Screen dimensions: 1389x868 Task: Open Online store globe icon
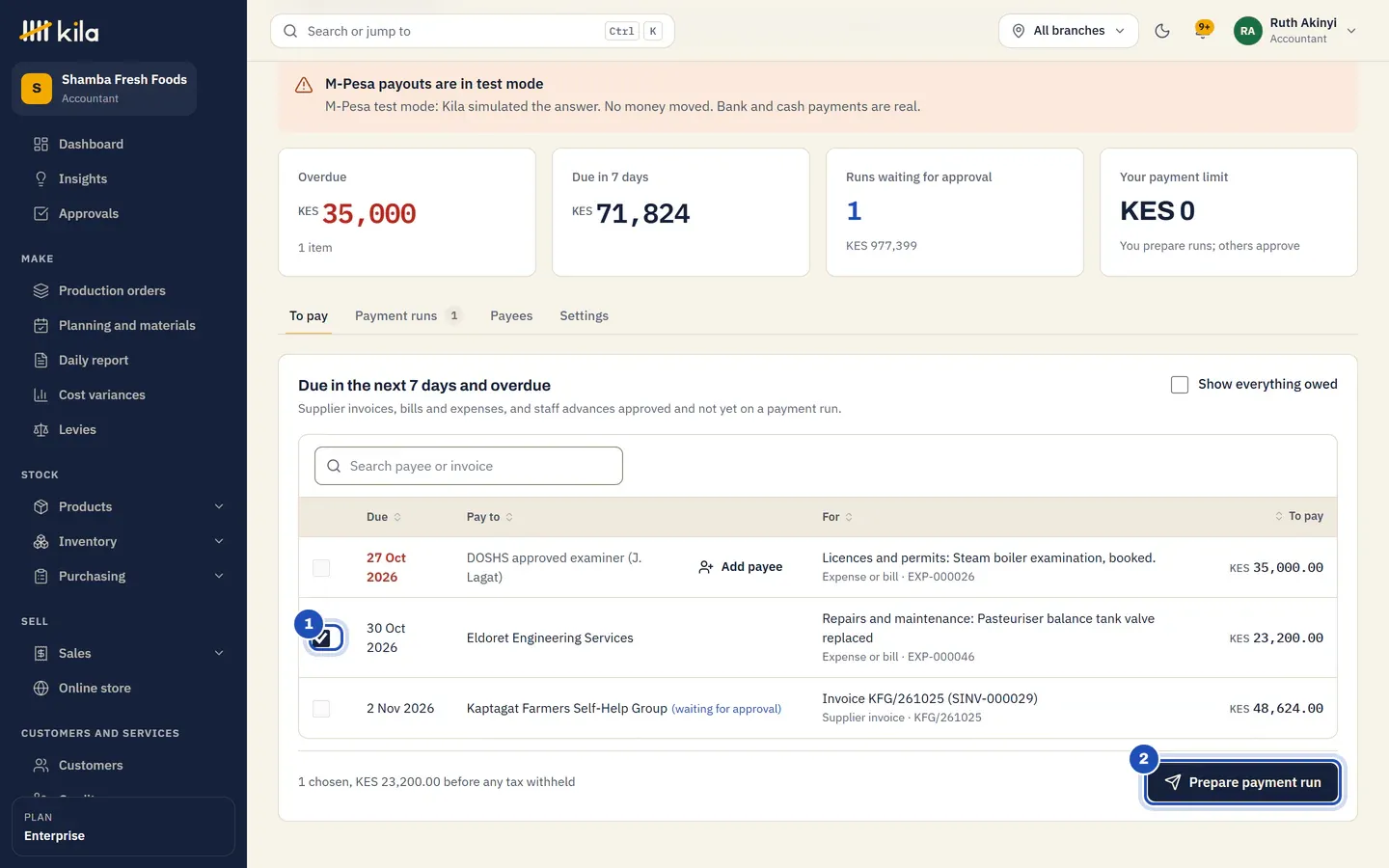pyautogui.click(x=41, y=689)
